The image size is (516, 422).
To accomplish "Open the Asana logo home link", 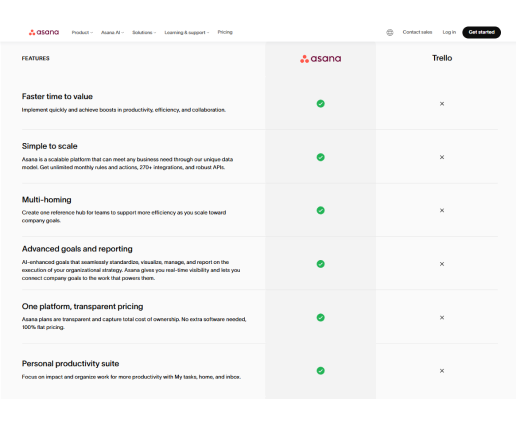I will click(x=44, y=32).
